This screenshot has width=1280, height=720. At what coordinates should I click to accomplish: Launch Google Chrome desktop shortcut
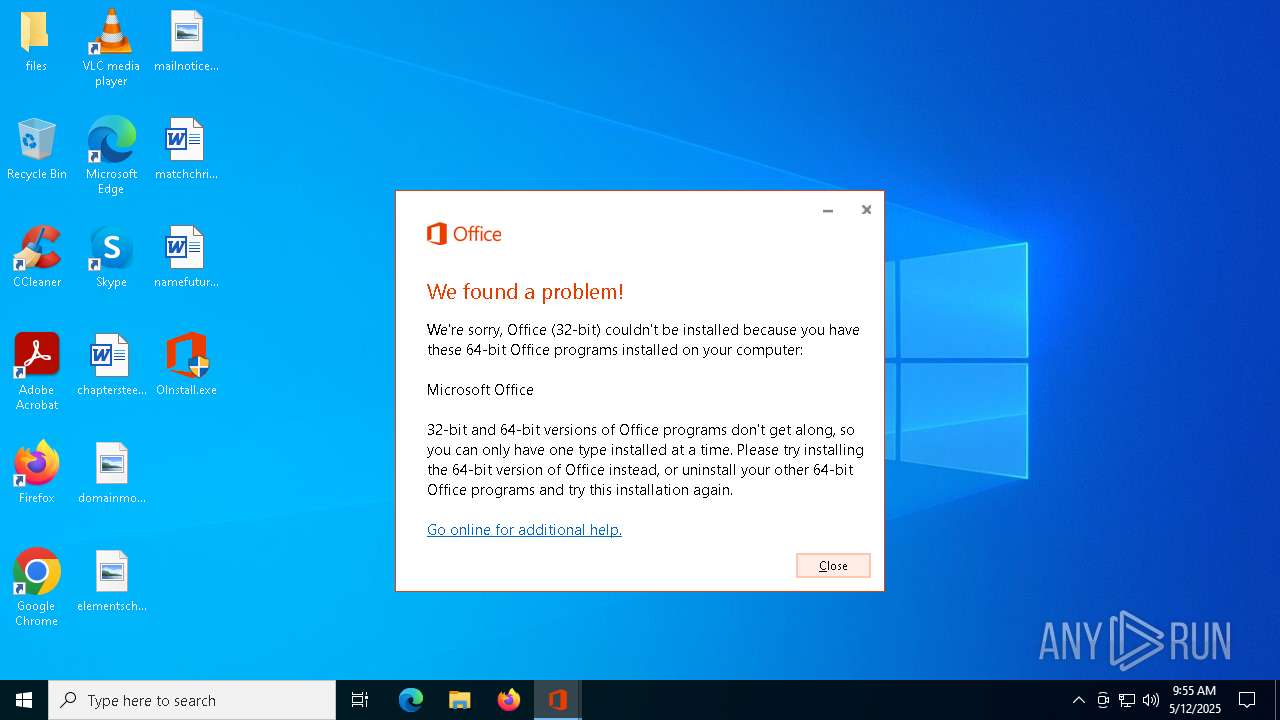(x=36, y=587)
